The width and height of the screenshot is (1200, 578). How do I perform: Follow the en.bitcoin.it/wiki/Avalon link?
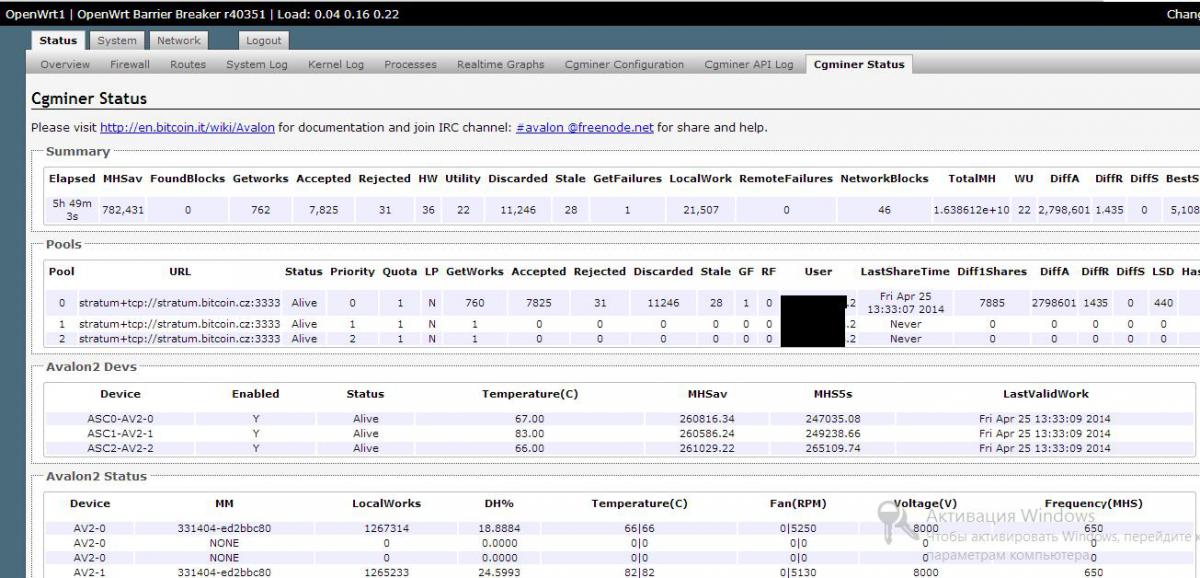pyautogui.click(x=187, y=127)
